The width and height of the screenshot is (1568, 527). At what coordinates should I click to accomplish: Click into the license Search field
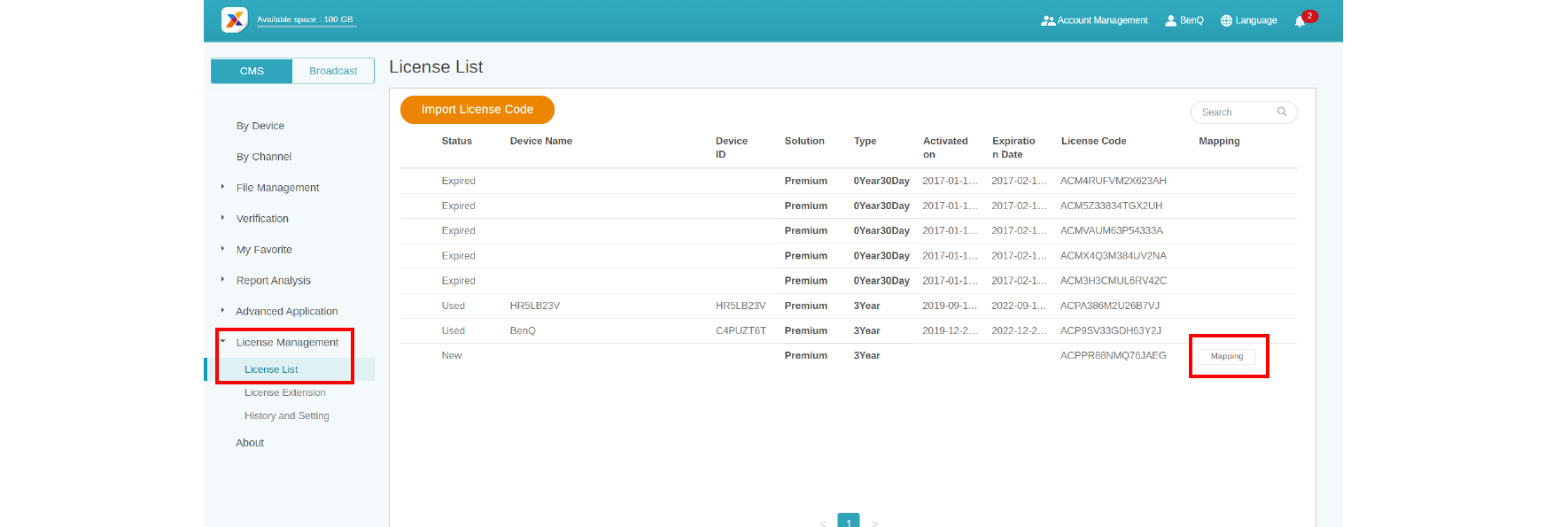click(x=1236, y=112)
